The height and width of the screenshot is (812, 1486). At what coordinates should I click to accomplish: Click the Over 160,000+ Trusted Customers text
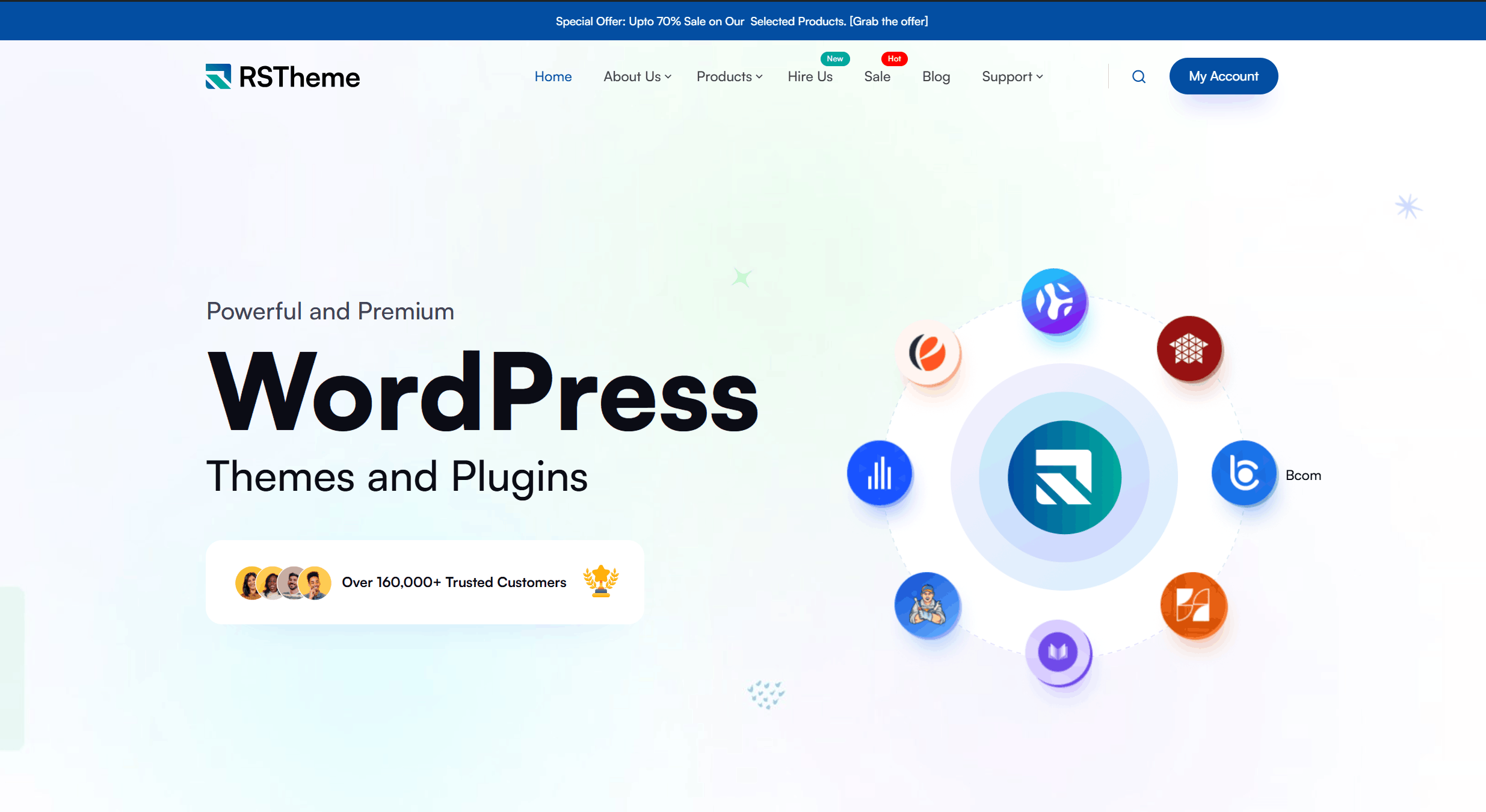point(454,582)
